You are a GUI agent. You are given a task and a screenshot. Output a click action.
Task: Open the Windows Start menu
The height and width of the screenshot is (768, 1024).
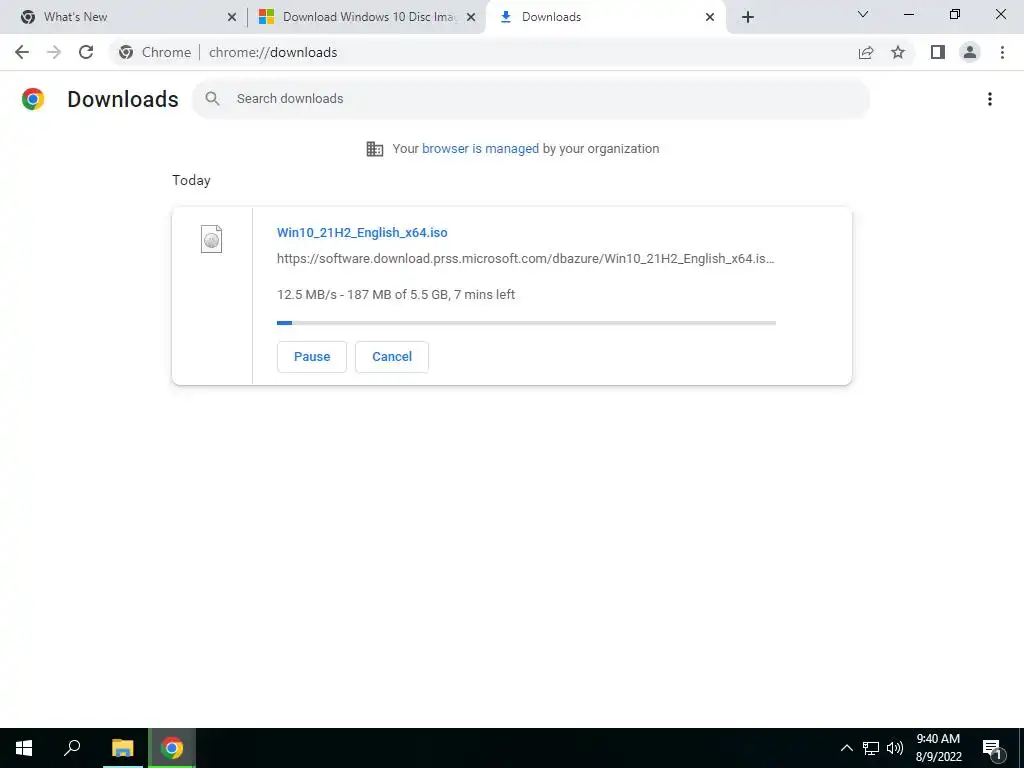coord(24,748)
